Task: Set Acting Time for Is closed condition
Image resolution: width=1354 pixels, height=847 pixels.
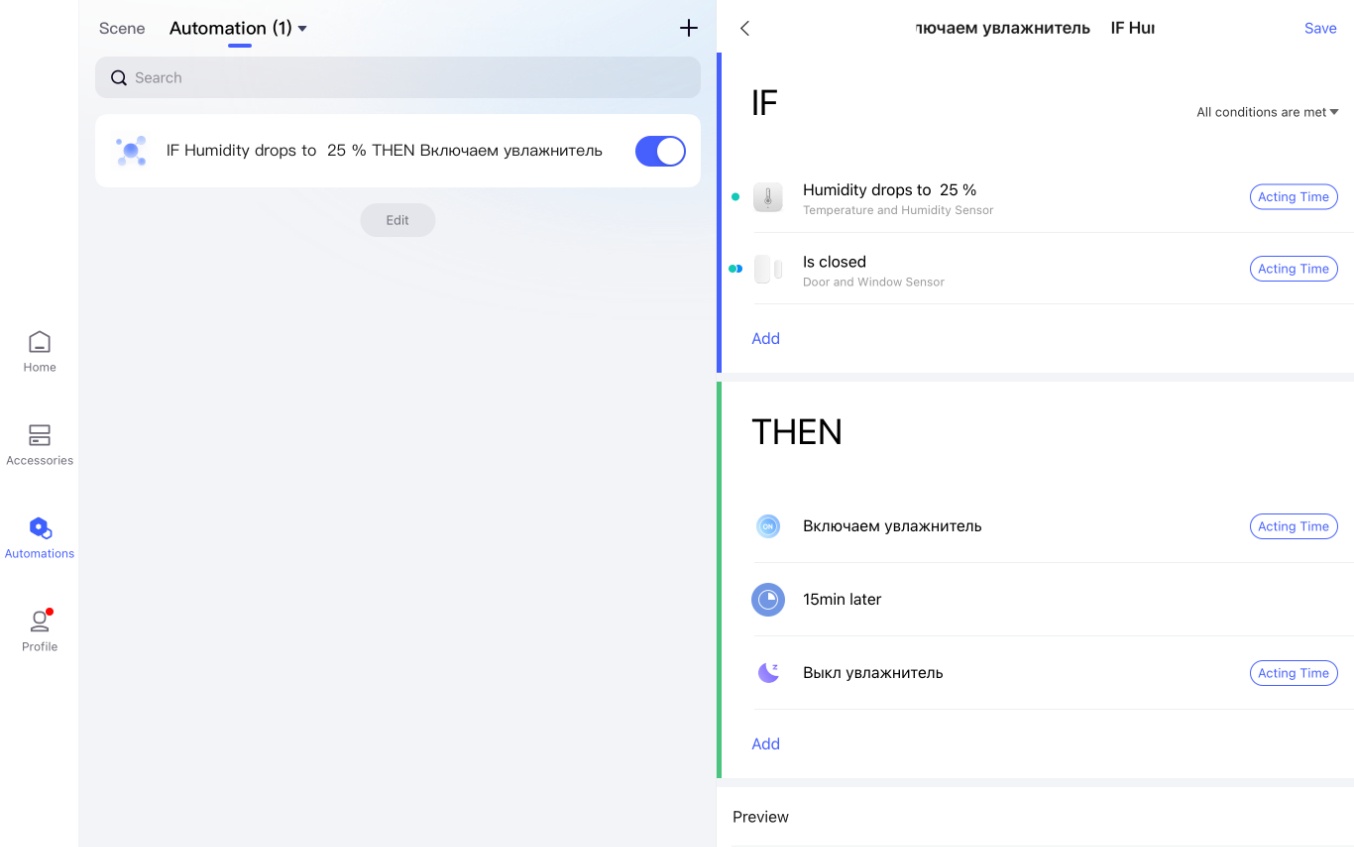Action: pos(1293,269)
